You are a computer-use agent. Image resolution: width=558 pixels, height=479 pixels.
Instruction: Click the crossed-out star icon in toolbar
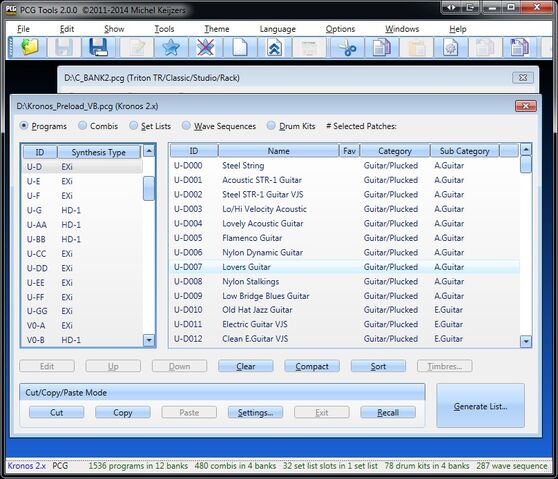[205, 47]
